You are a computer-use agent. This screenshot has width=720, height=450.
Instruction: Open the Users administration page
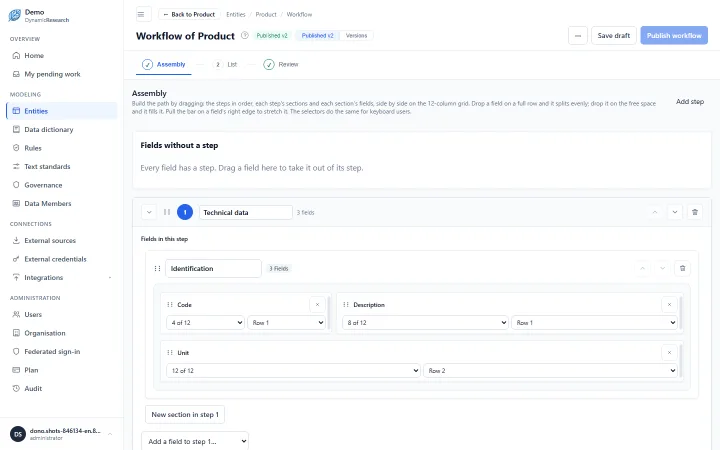click(x=62, y=315)
